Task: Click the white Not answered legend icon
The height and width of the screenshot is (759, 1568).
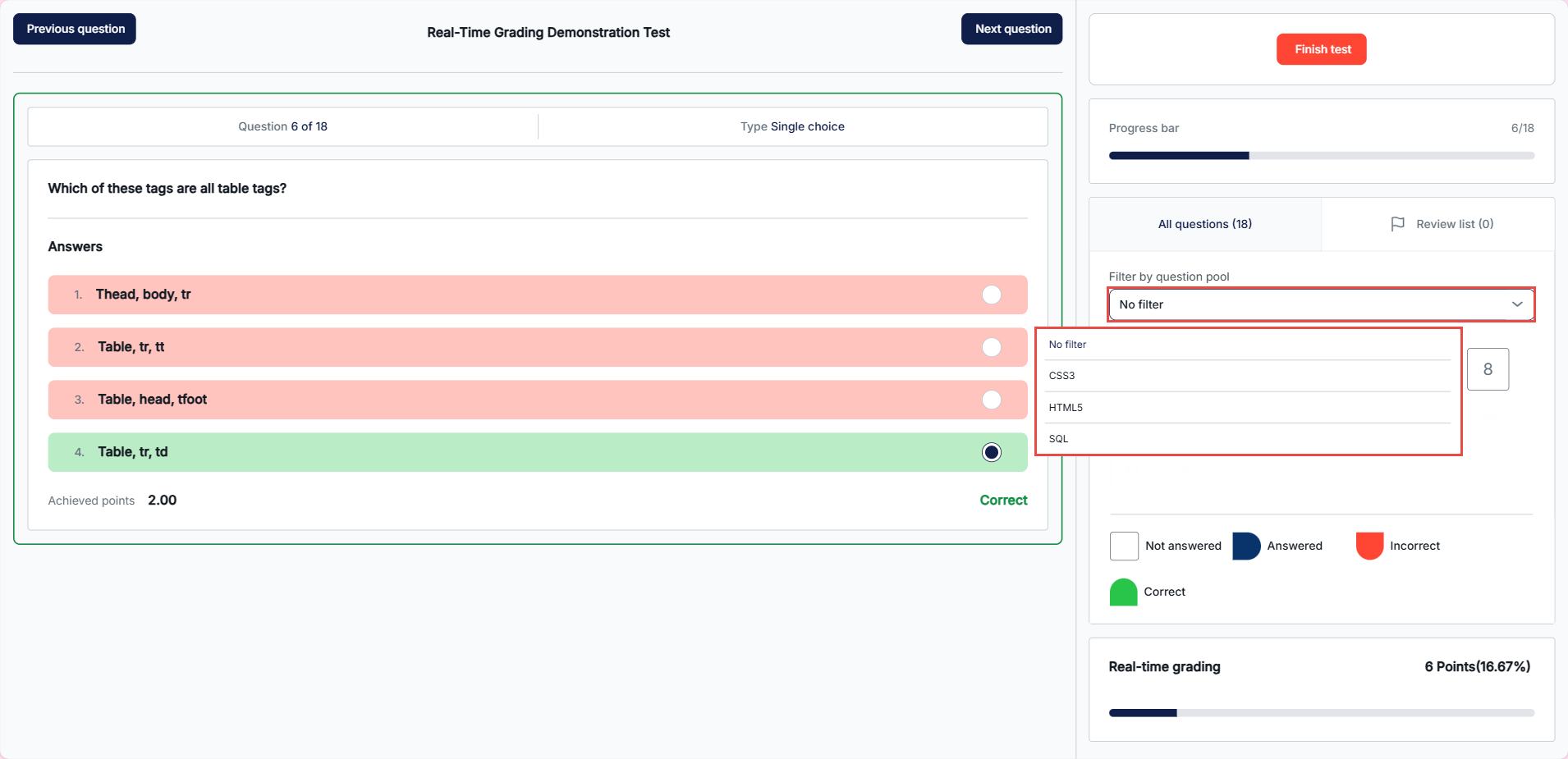Action: (1123, 546)
